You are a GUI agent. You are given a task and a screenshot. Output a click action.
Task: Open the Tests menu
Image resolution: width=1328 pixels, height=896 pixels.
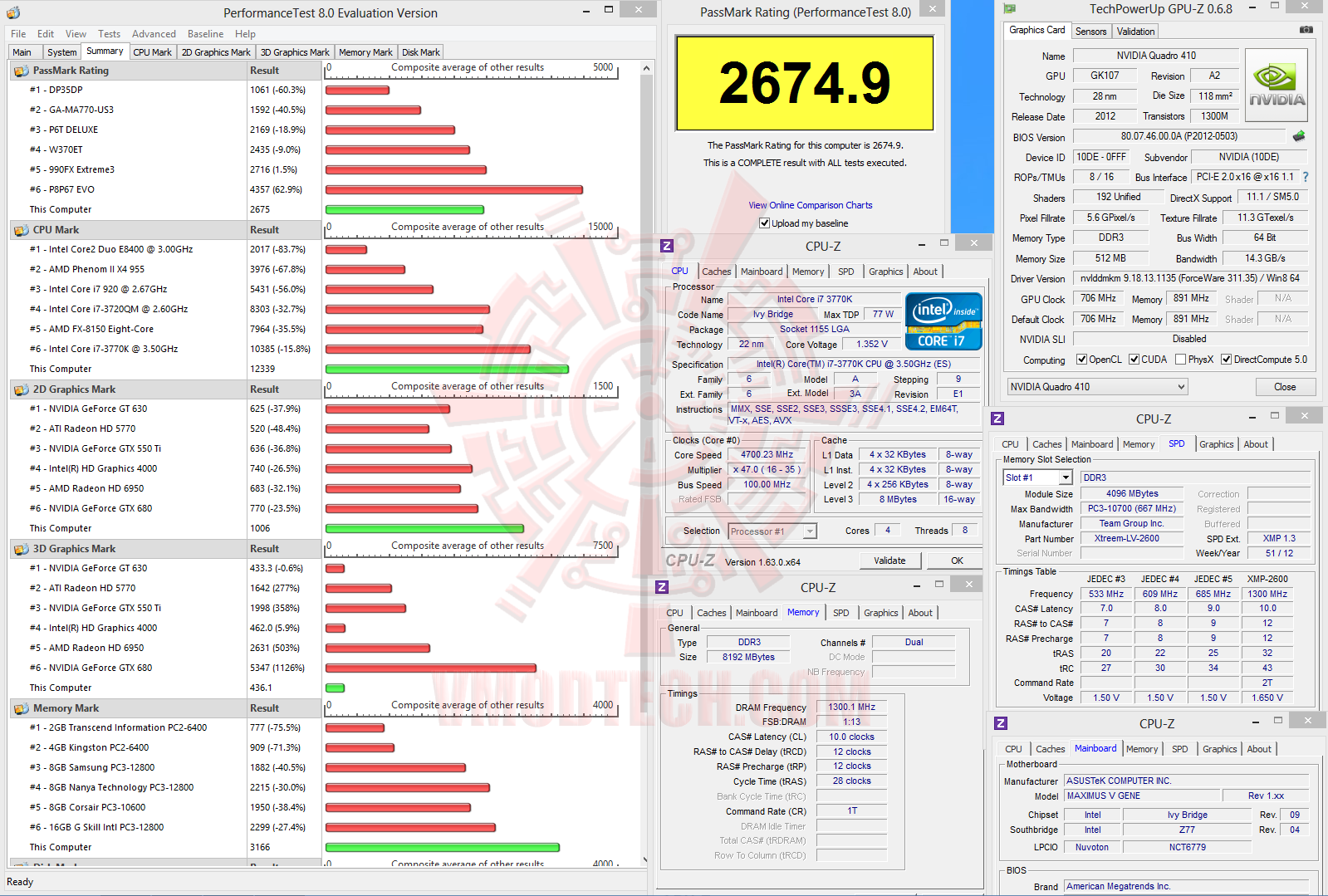click(109, 34)
